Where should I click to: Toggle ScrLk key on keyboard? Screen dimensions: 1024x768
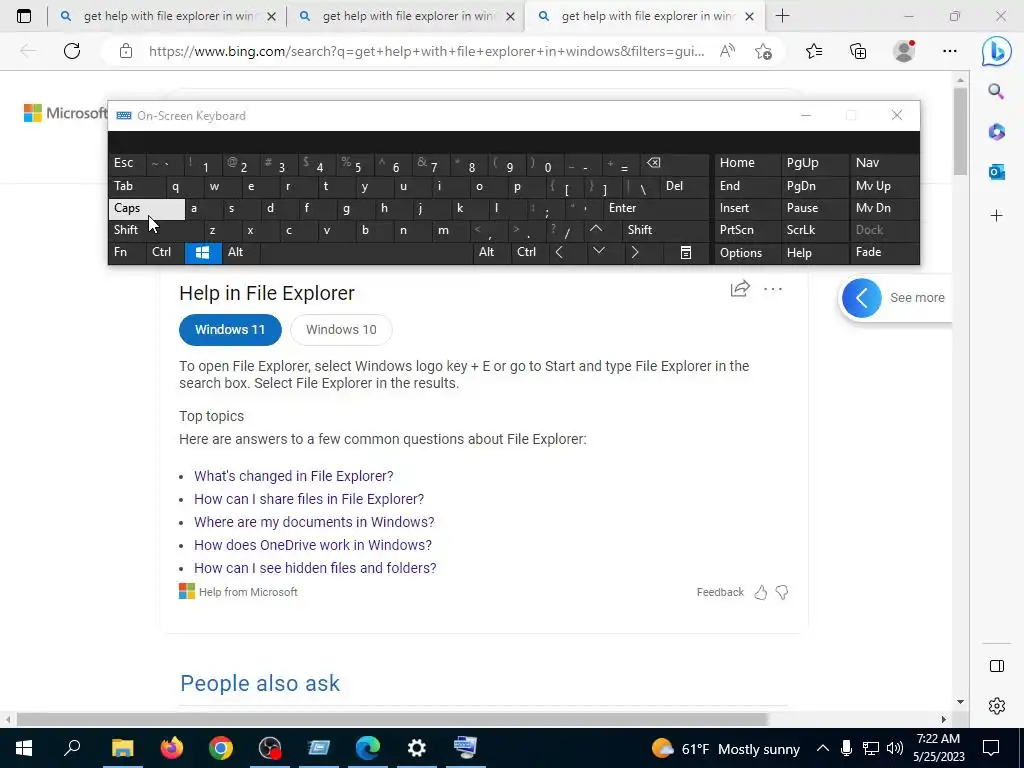(x=814, y=231)
